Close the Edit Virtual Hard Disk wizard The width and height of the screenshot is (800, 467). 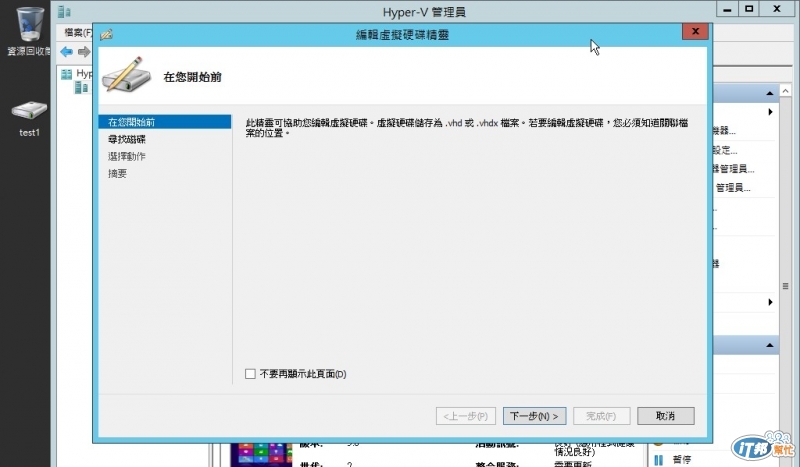695,32
